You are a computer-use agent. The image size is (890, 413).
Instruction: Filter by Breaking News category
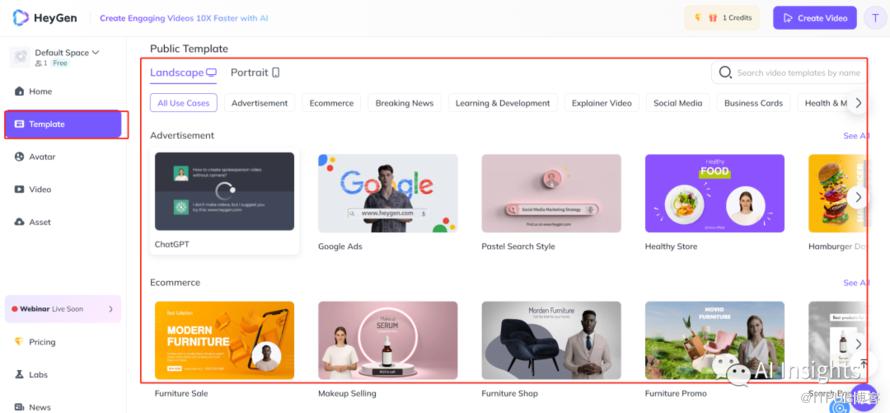click(x=404, y=103)
